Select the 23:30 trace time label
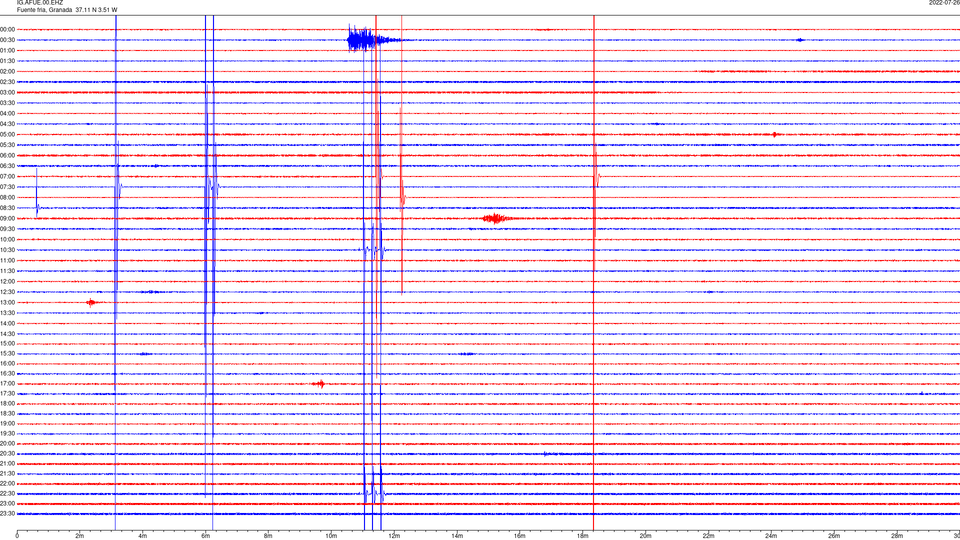Viewport: 960px width, 540px height. [x=7, y=514]
